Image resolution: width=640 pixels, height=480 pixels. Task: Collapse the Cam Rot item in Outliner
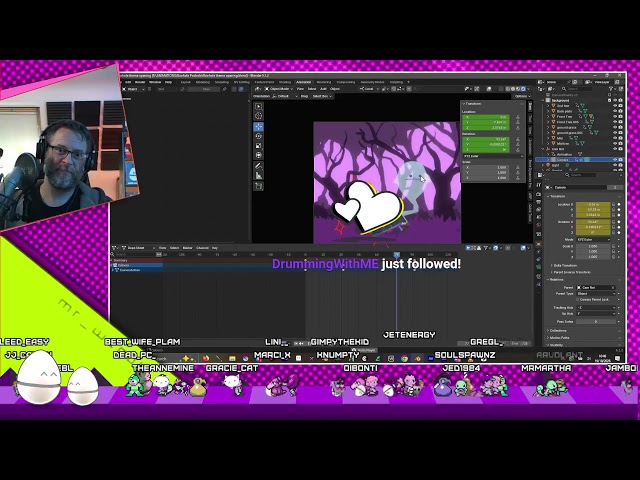[x=543, y=149]
